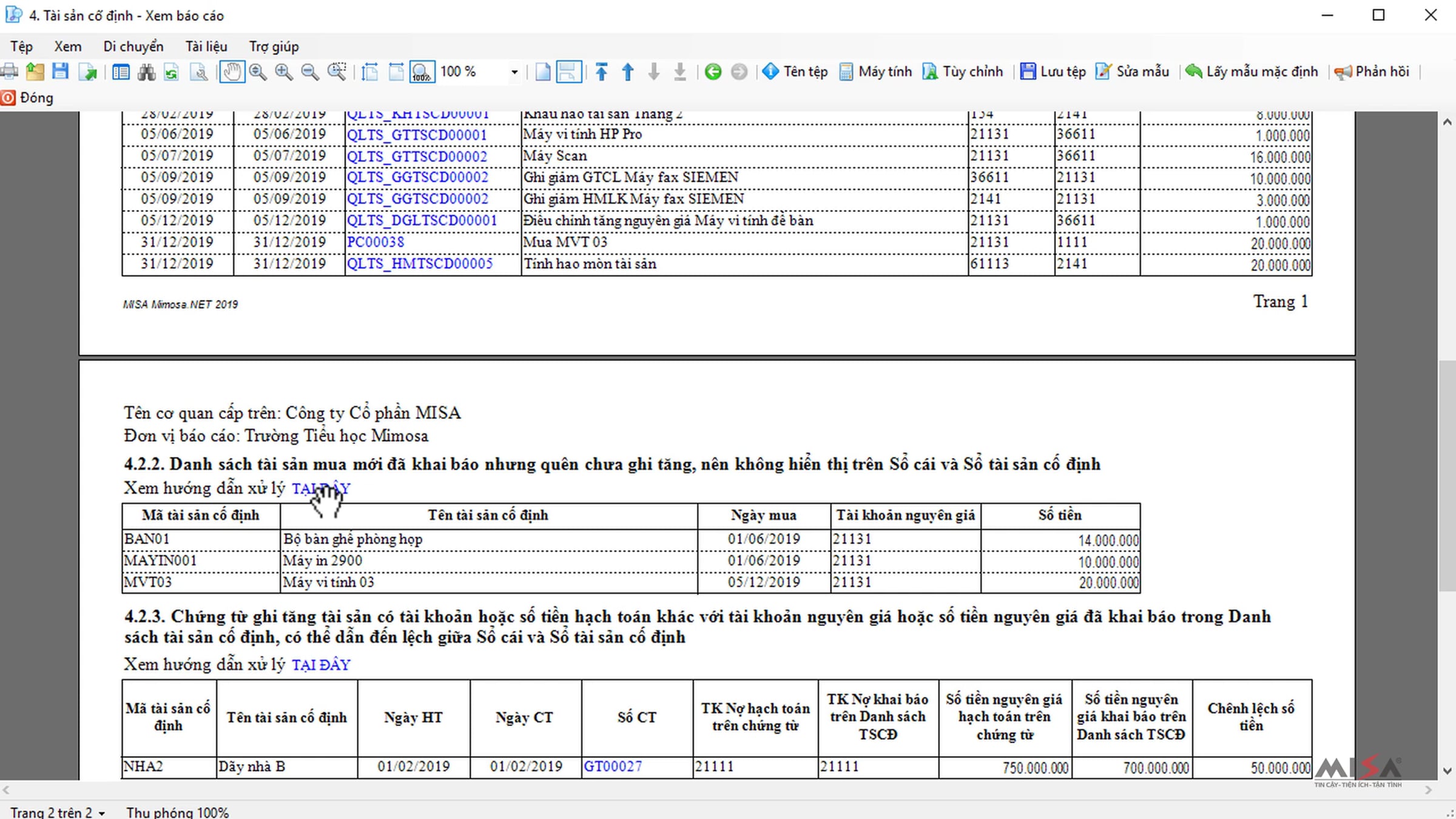The height and width of the screenshot is (819, 1456).
Task: Click the Dãy nhà B cell
Action: coord(287,767)
